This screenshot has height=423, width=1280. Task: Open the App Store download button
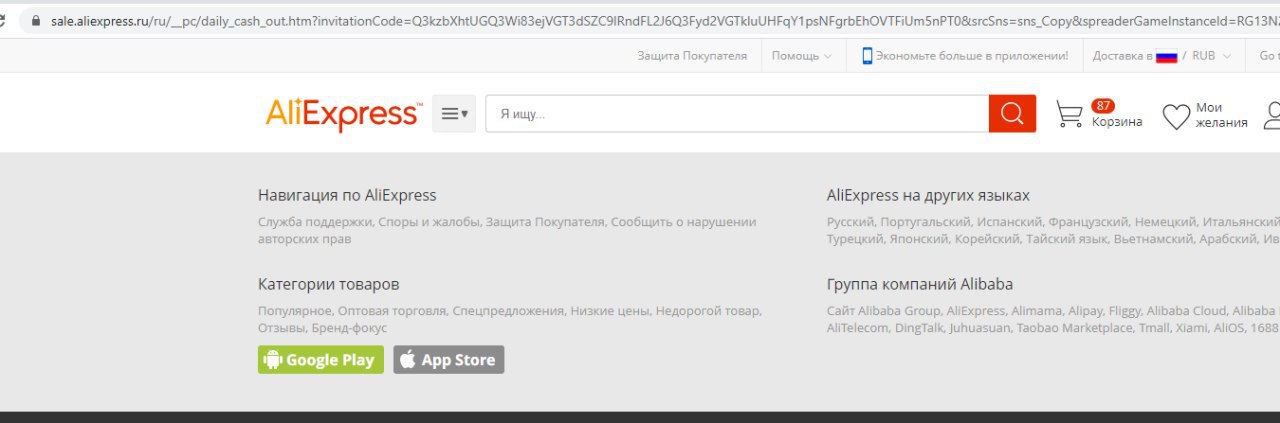[x=449, y=360]
